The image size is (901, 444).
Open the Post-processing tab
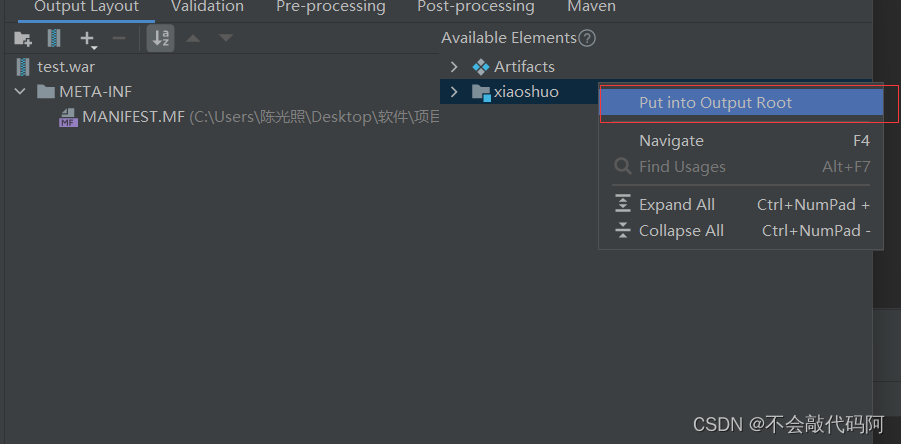click(475, 7)
